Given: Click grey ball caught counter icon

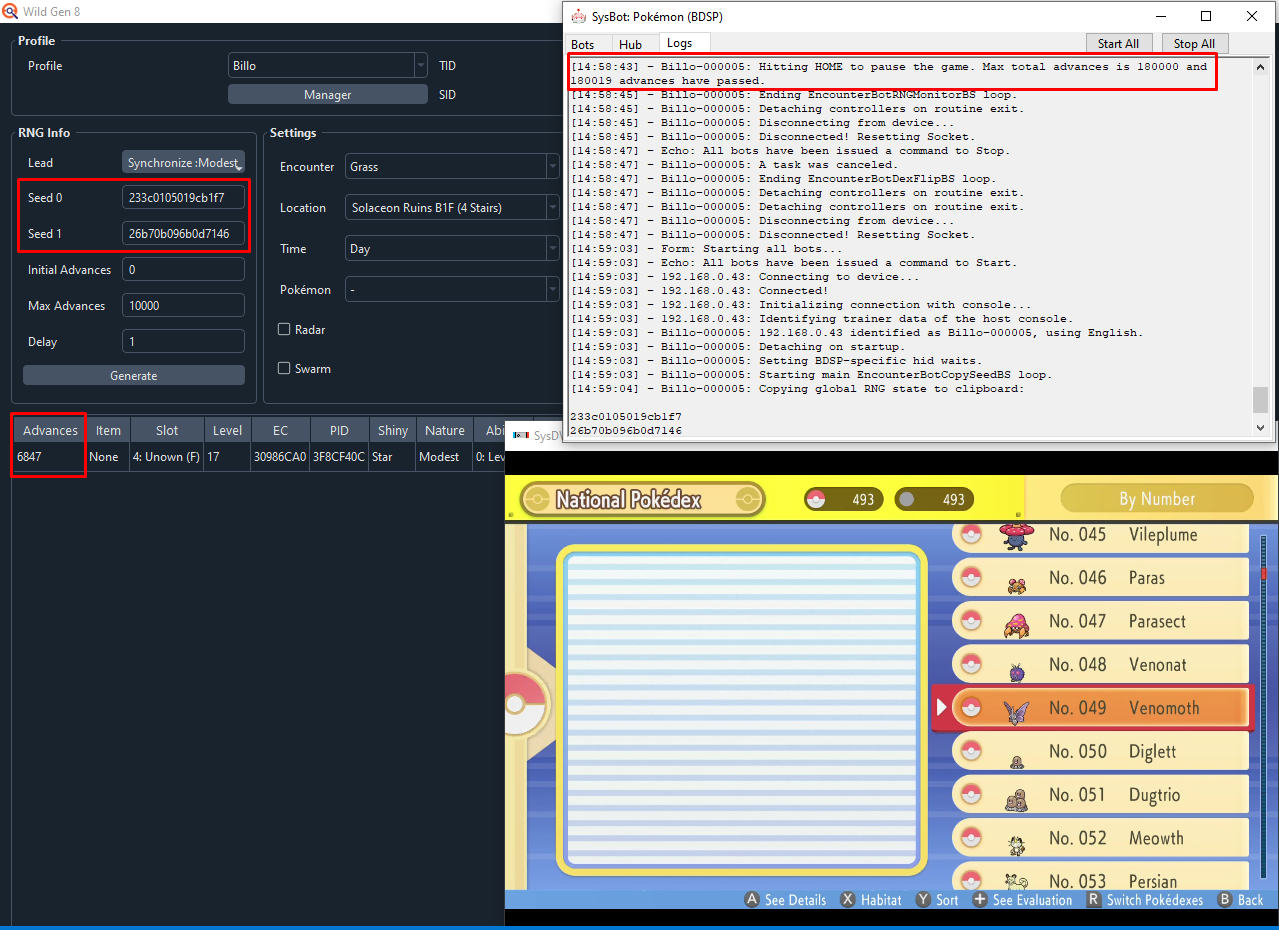Looking at the screenshot, I should (x=906, y=499).
